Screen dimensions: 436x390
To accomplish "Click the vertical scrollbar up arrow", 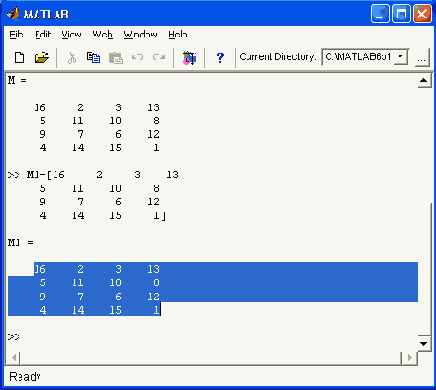I will (x=423, y=80).
